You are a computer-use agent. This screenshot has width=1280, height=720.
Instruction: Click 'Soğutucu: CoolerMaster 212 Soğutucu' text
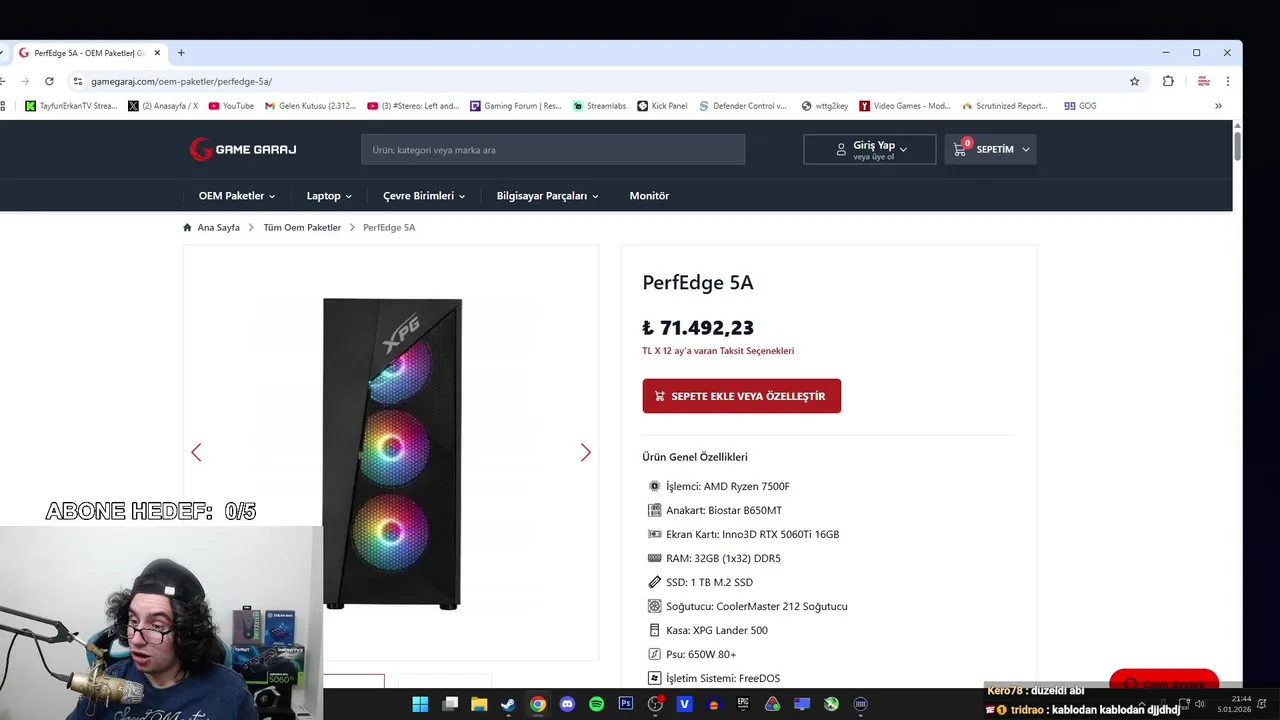click(757, 606)
